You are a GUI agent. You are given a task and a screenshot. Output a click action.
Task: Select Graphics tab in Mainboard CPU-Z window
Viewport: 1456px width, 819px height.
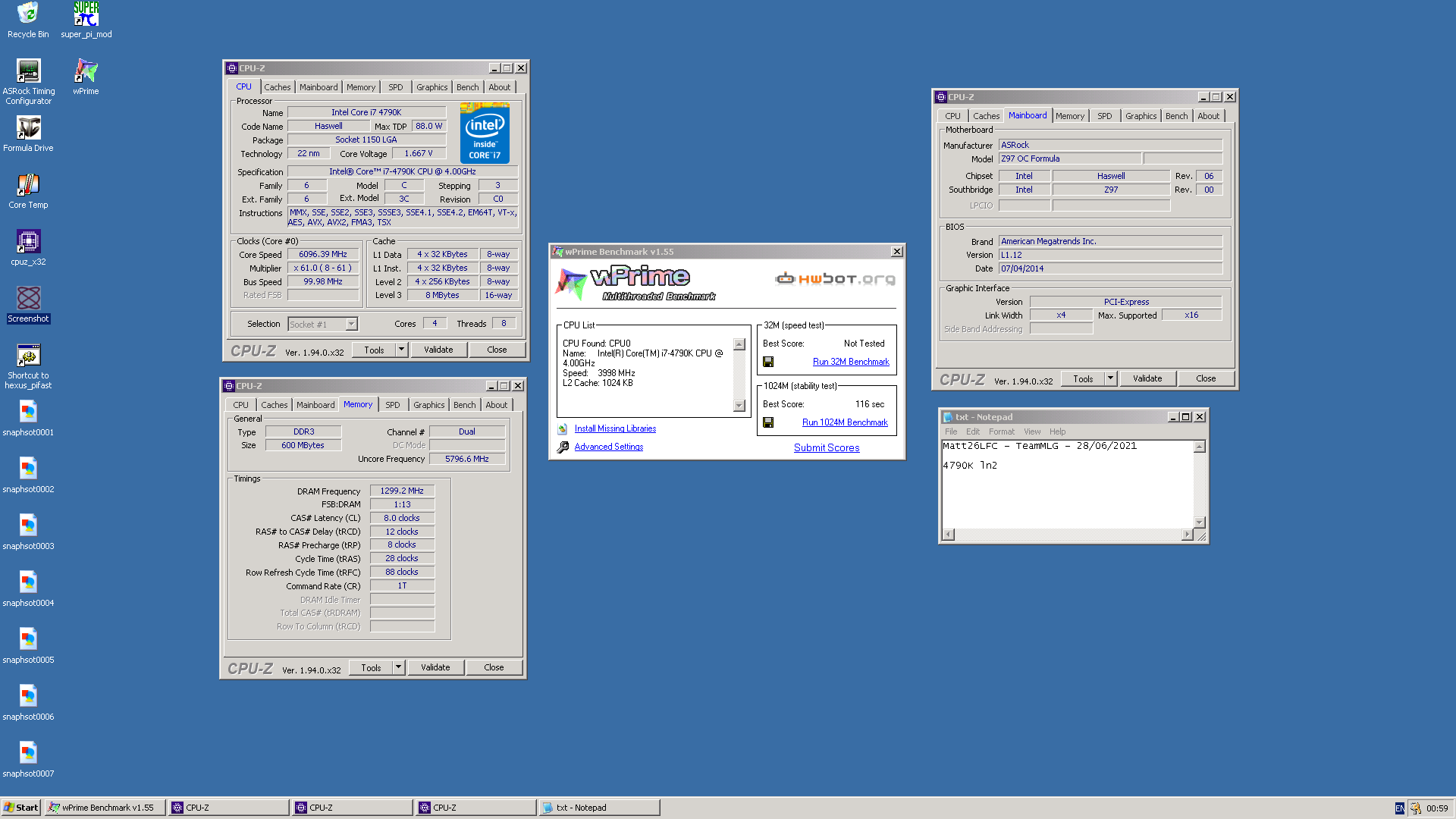click(1141, 116)
